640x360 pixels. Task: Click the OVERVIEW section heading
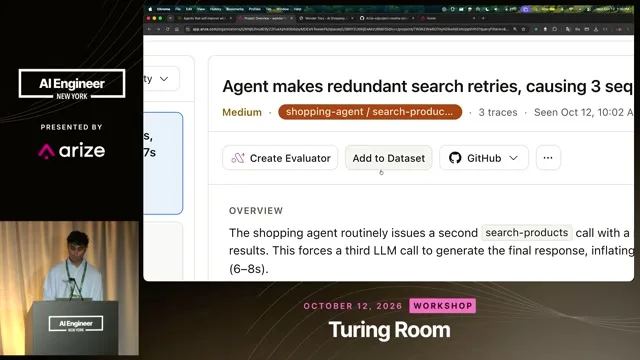(256, 211)
